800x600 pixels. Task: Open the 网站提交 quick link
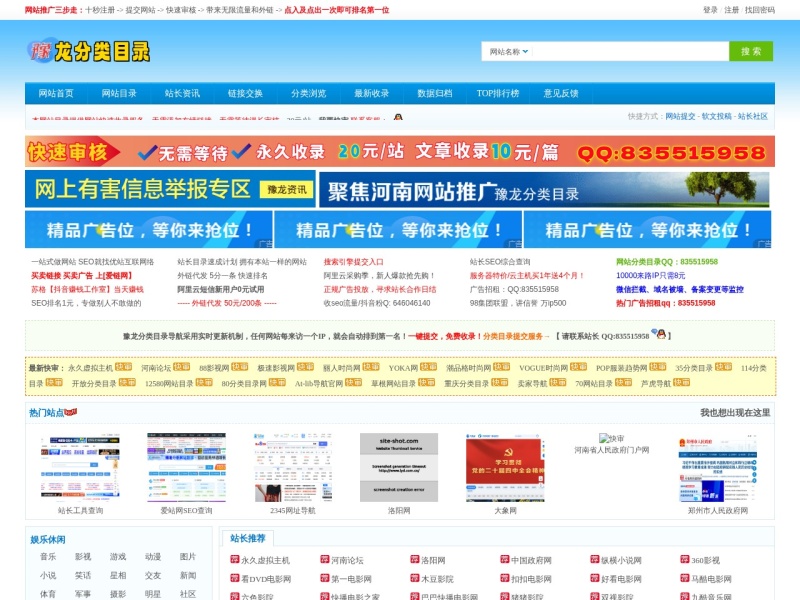(680, 116)
